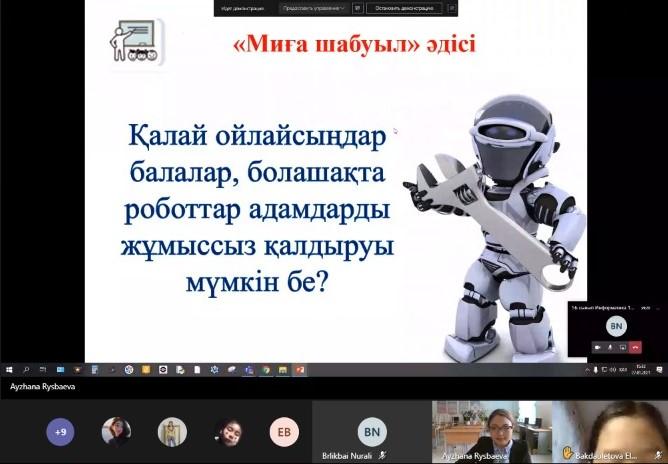Click the screen share icon in mini call window

pyautogui.click(x=623, y=345)
